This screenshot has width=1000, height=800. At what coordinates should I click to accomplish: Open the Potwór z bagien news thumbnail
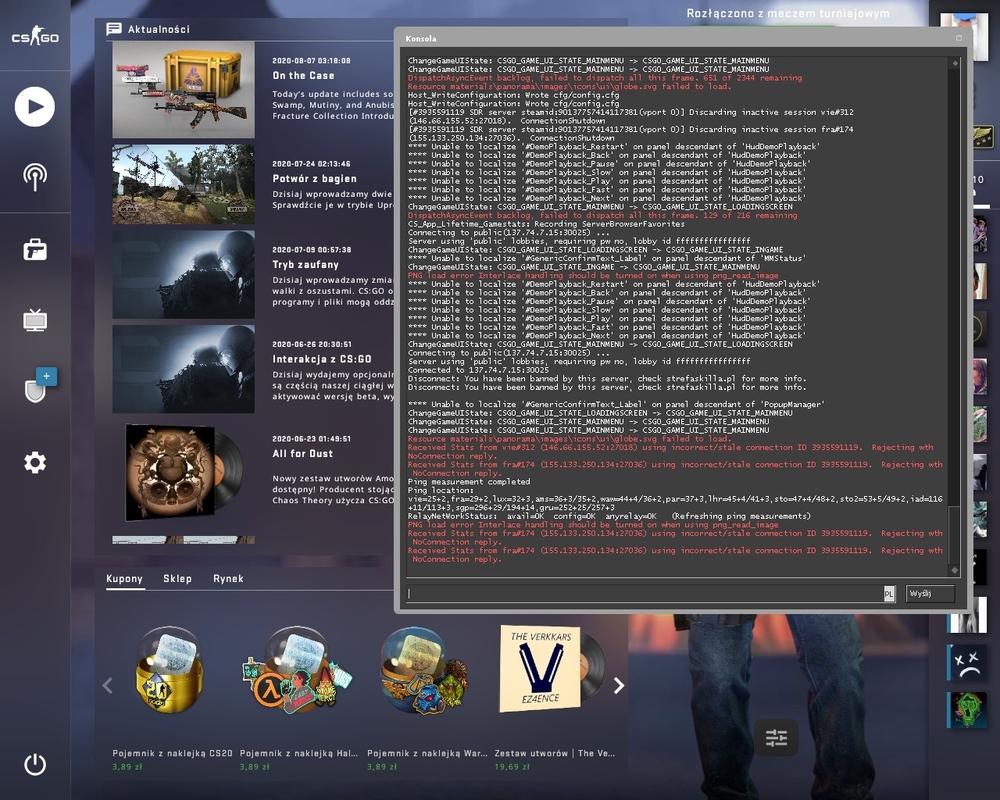[x=184, y=184]
